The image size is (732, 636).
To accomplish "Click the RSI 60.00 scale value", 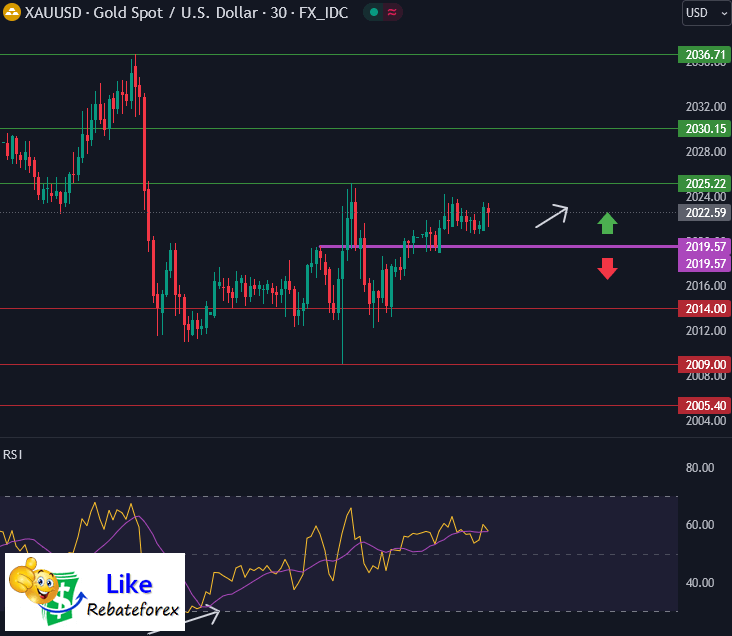I will (x=700, y=525).
